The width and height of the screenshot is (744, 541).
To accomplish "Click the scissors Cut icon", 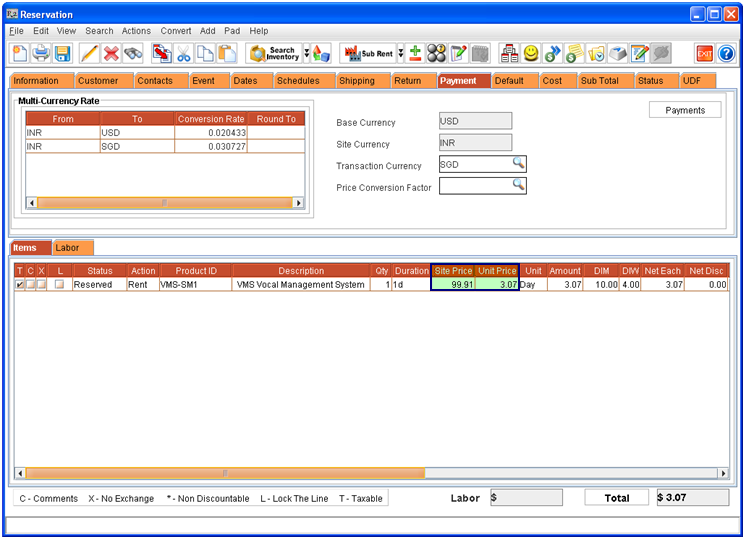I will point(184,54).
